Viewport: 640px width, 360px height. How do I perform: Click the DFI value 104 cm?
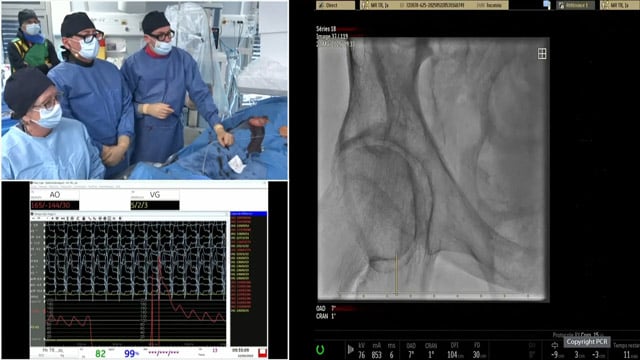pyautogui.click(x=454, y=355)
